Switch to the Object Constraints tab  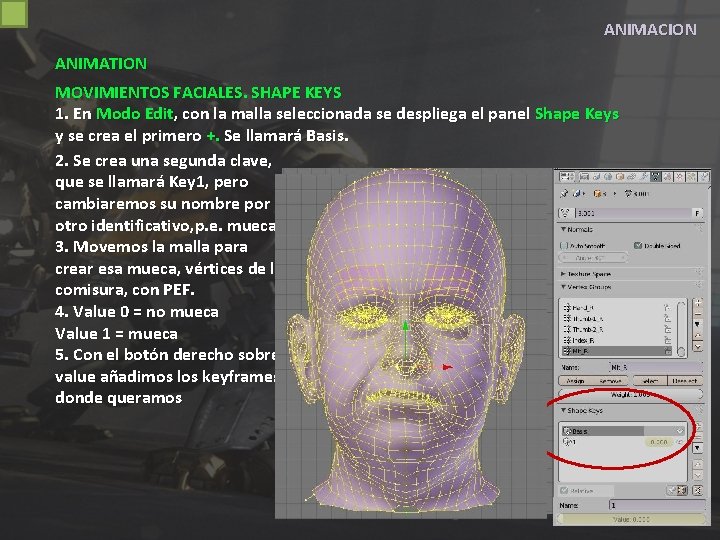(x=631, y=177)
